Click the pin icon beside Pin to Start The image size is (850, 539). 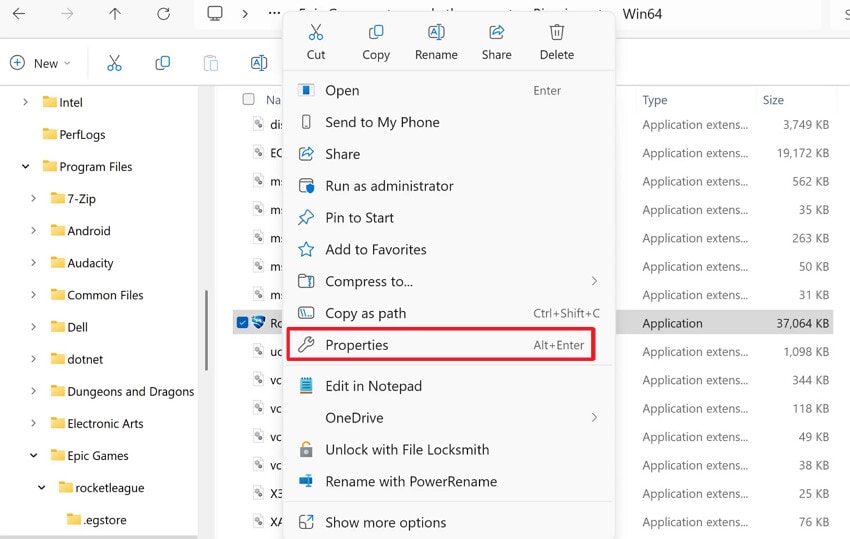click(x=306, y=217)
